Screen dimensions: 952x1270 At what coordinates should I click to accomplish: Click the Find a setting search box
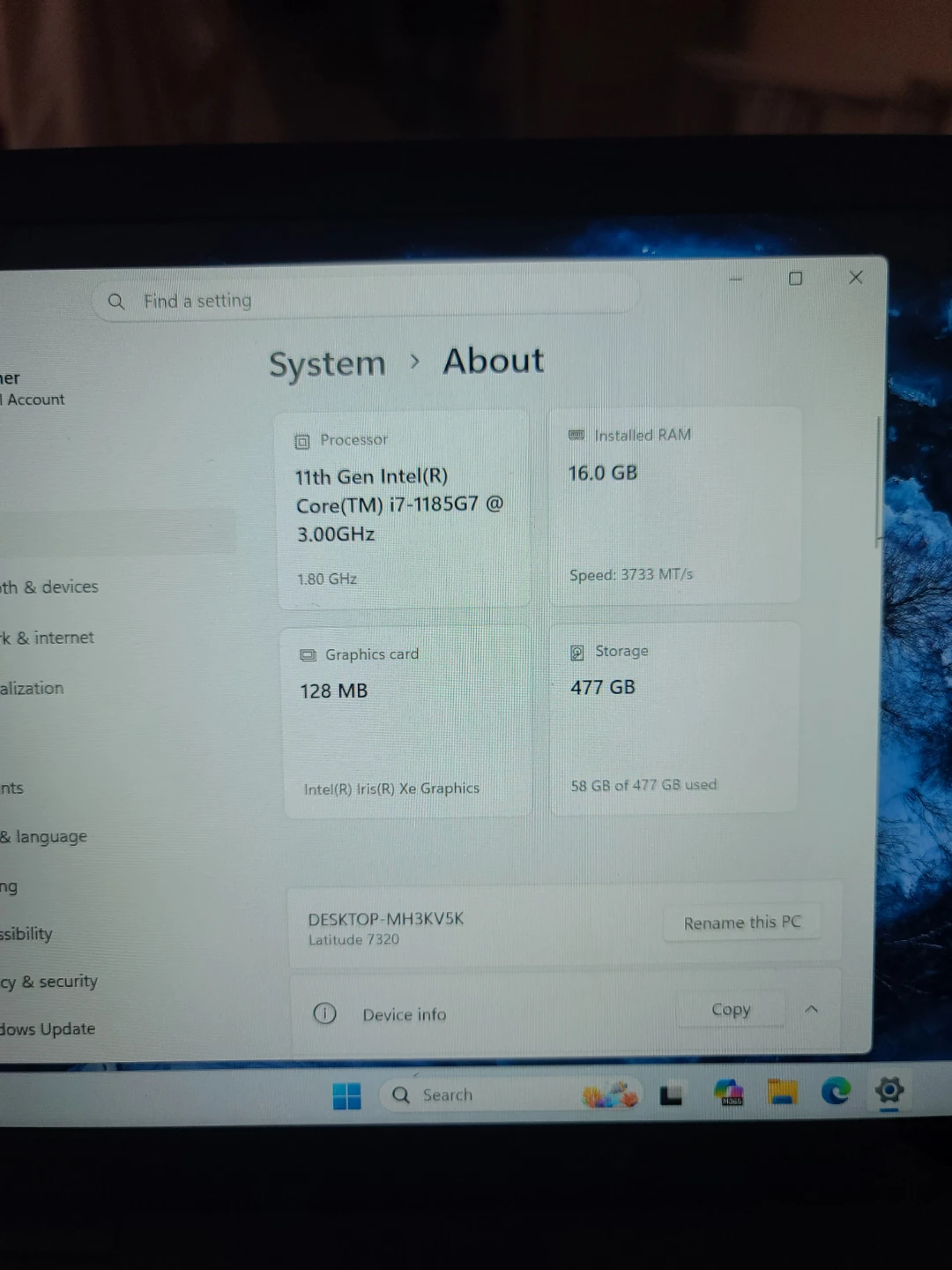(x=365, y=300)
